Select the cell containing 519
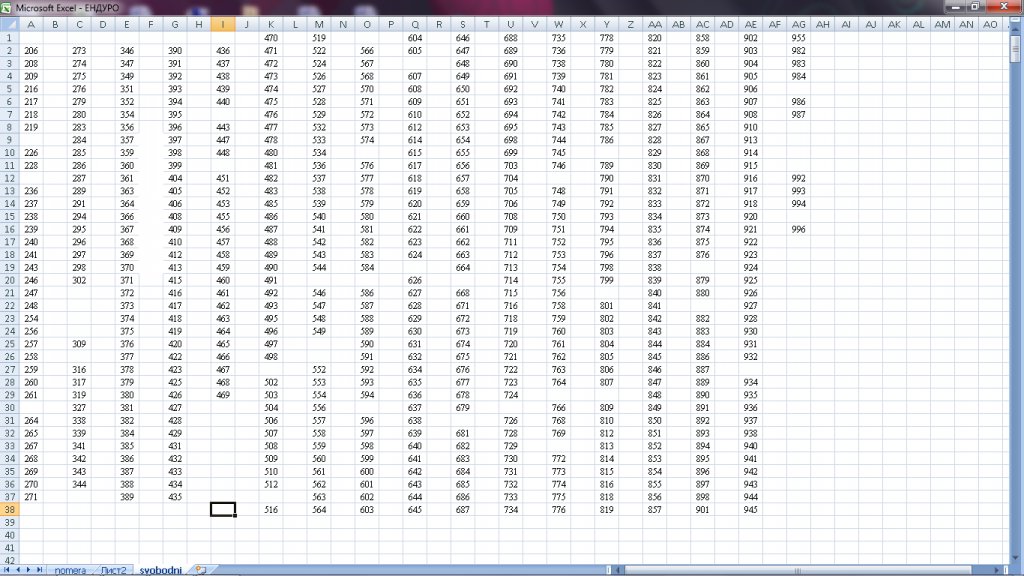Image resolution: width=1024 pixels, height=576 pixels. 319,38
